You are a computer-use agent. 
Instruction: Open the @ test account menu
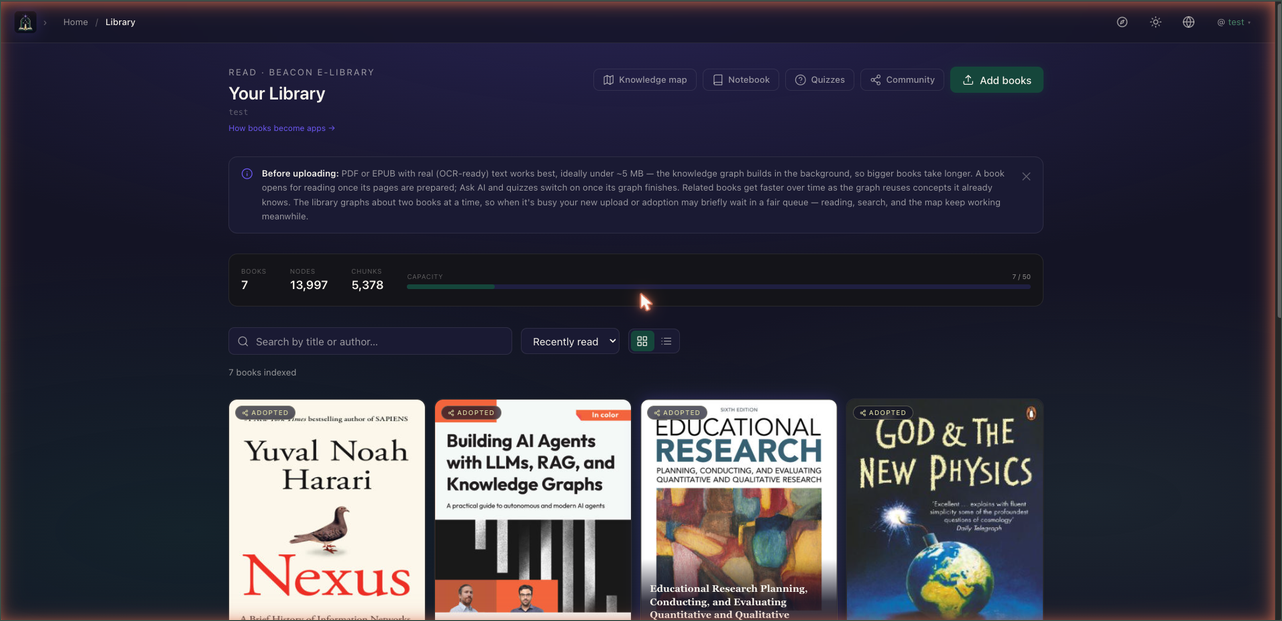point(1234,22)
